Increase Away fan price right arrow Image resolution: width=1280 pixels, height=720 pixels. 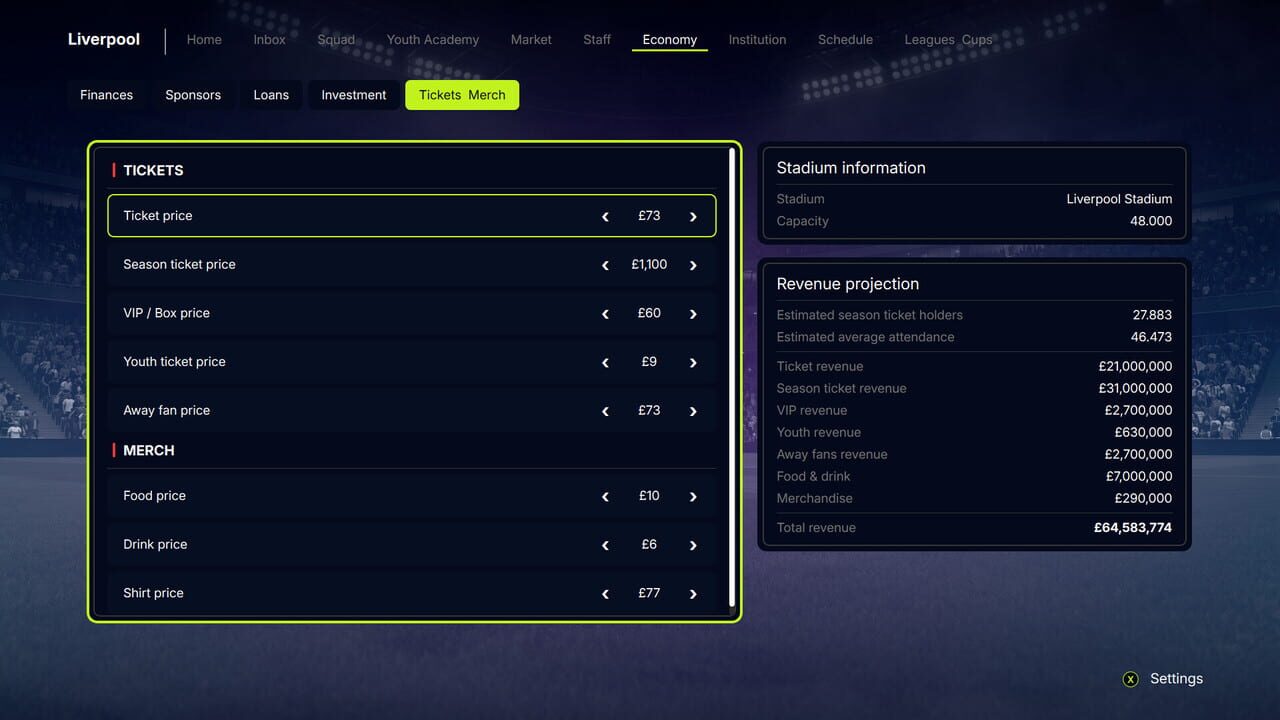pos(693,411)
